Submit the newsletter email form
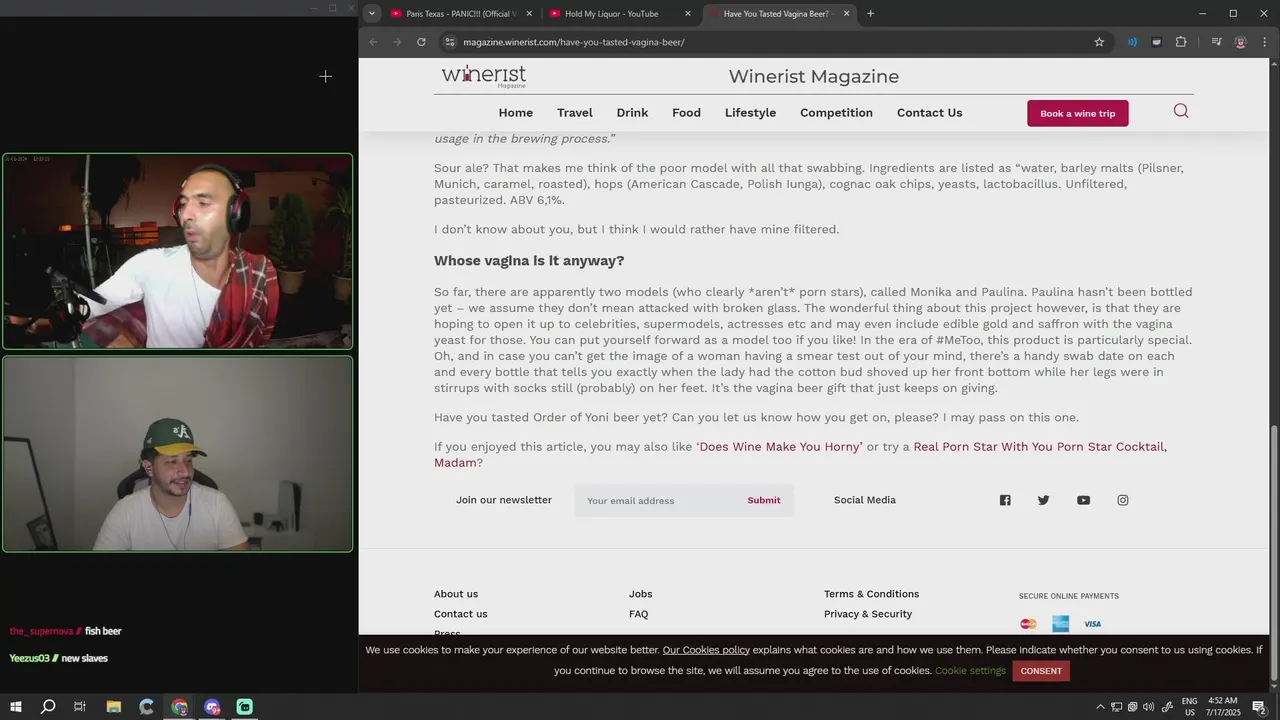 (764, 500)
